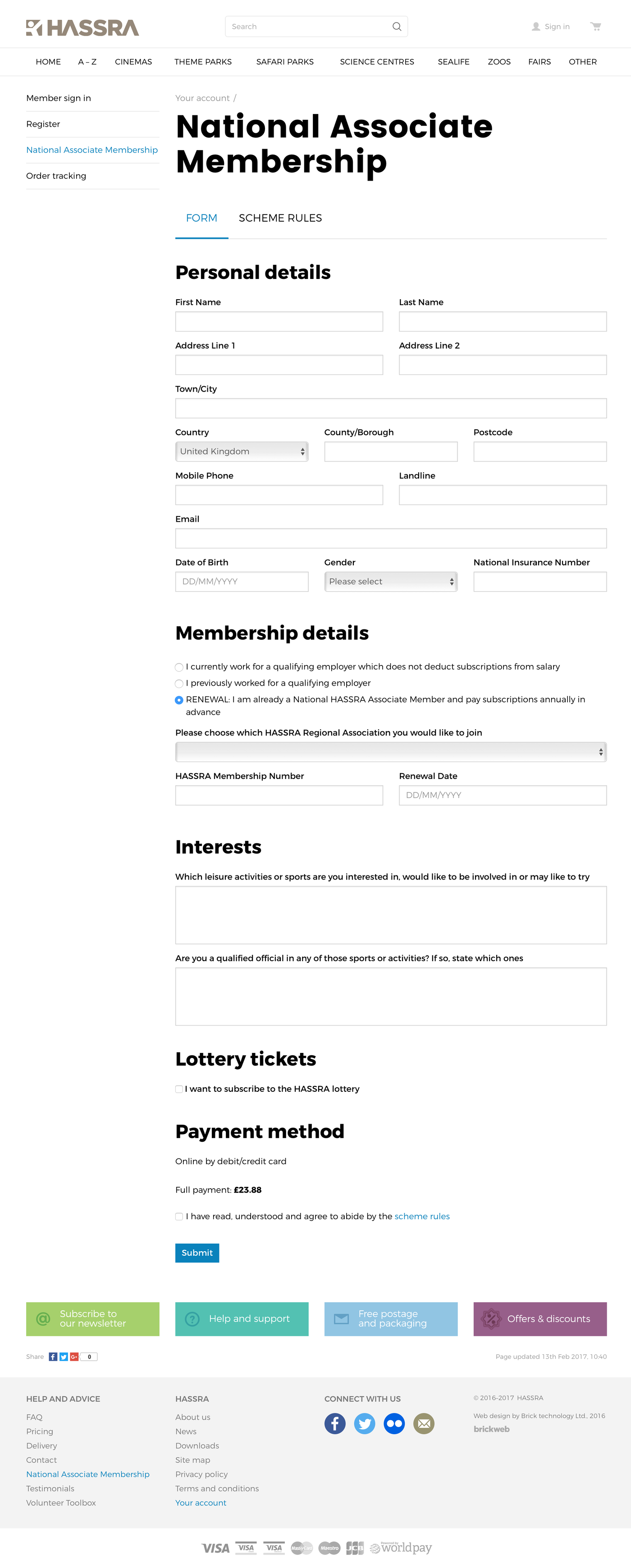Open the Country dropdown
The height and width of the screenshot is (1568, 631).
point(241,451)
